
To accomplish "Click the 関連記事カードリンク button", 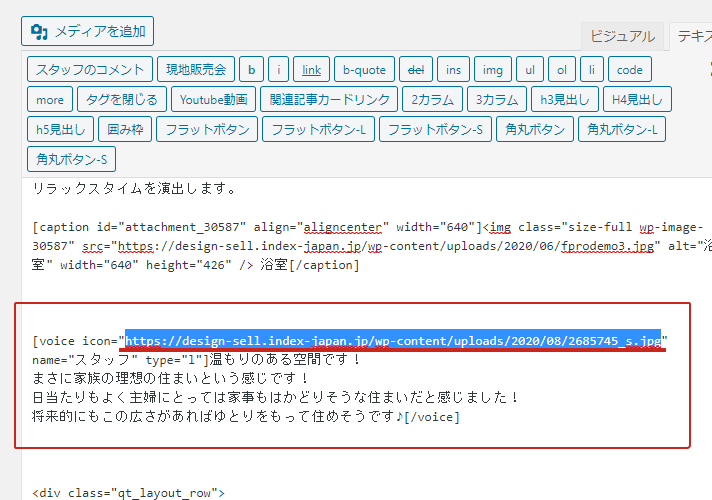I will click(x=328, y=100).
